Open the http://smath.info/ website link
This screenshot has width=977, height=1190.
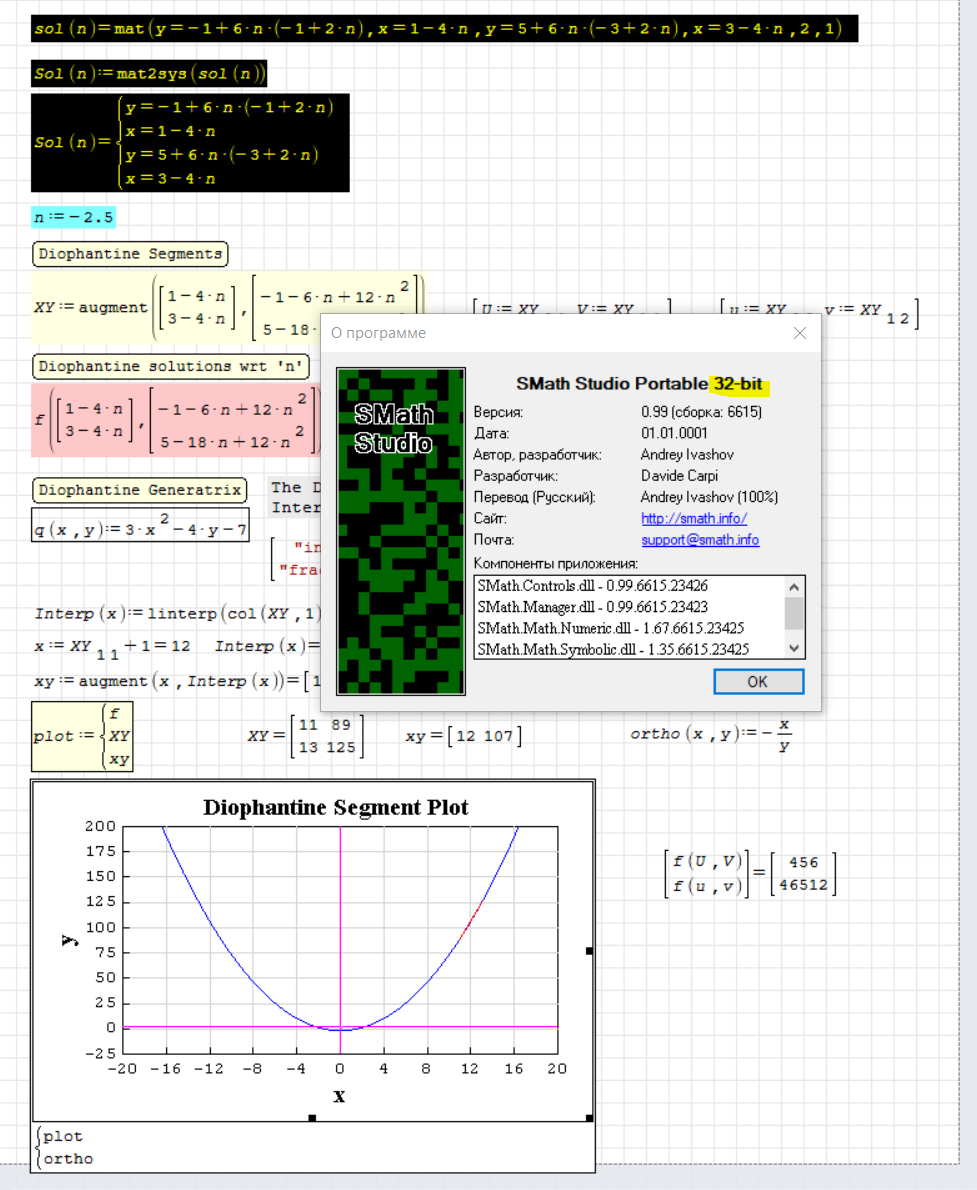point(694,518)
